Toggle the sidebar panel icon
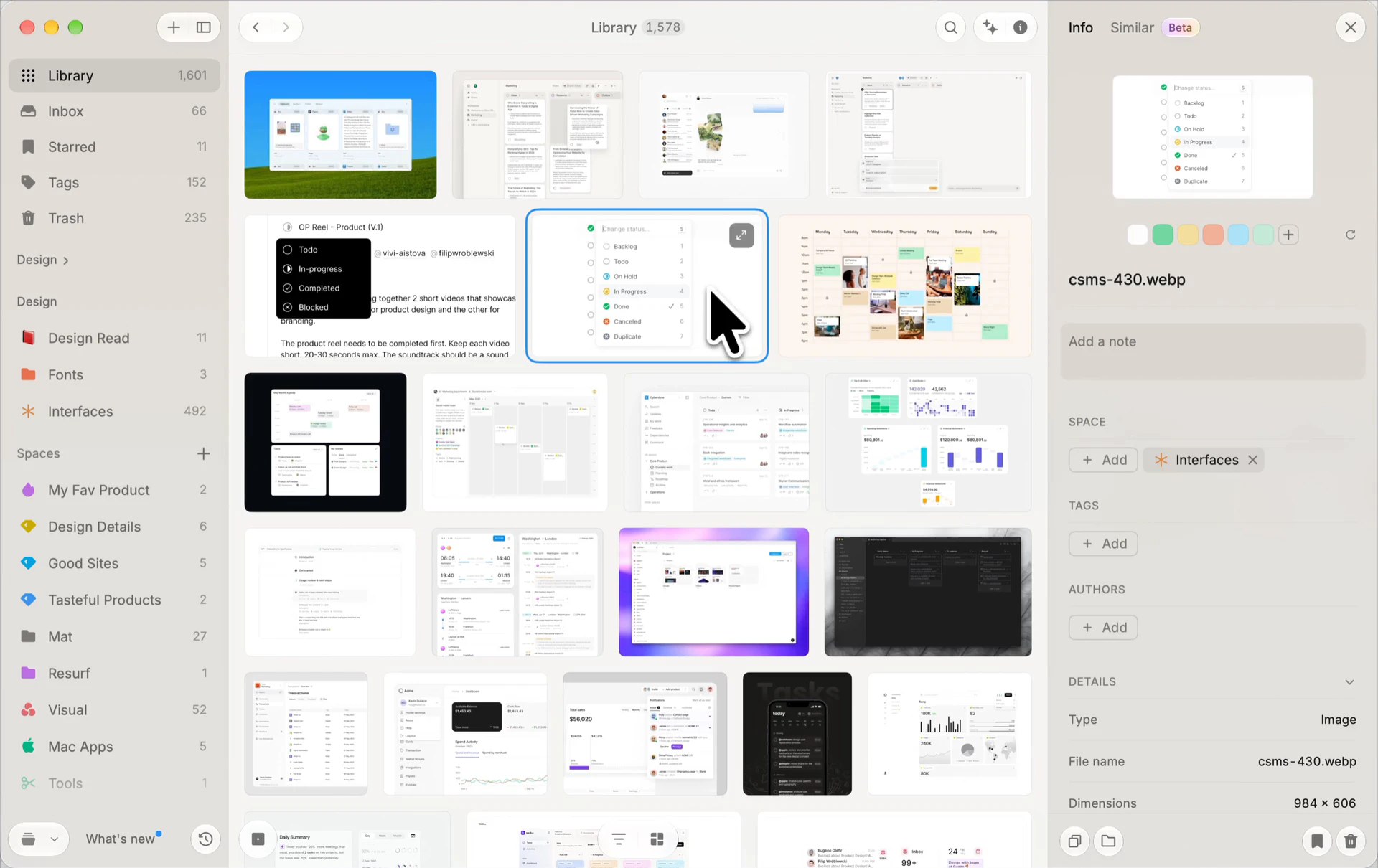 (204, 27)
